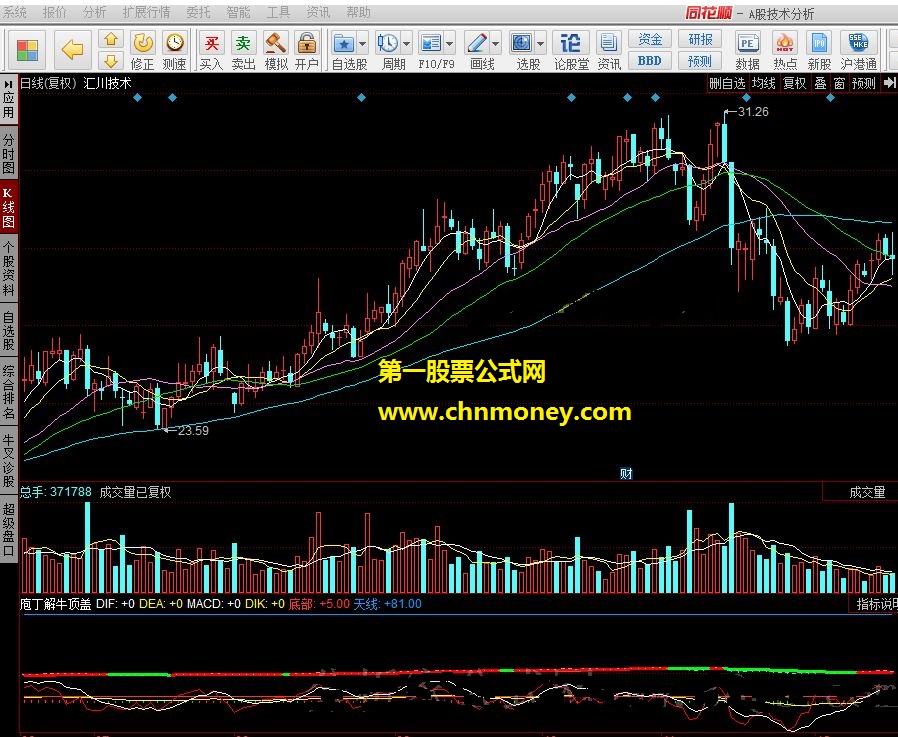Open the 自选股 side tab
This screenshot has width=898, height=737.
click(8, 331)
